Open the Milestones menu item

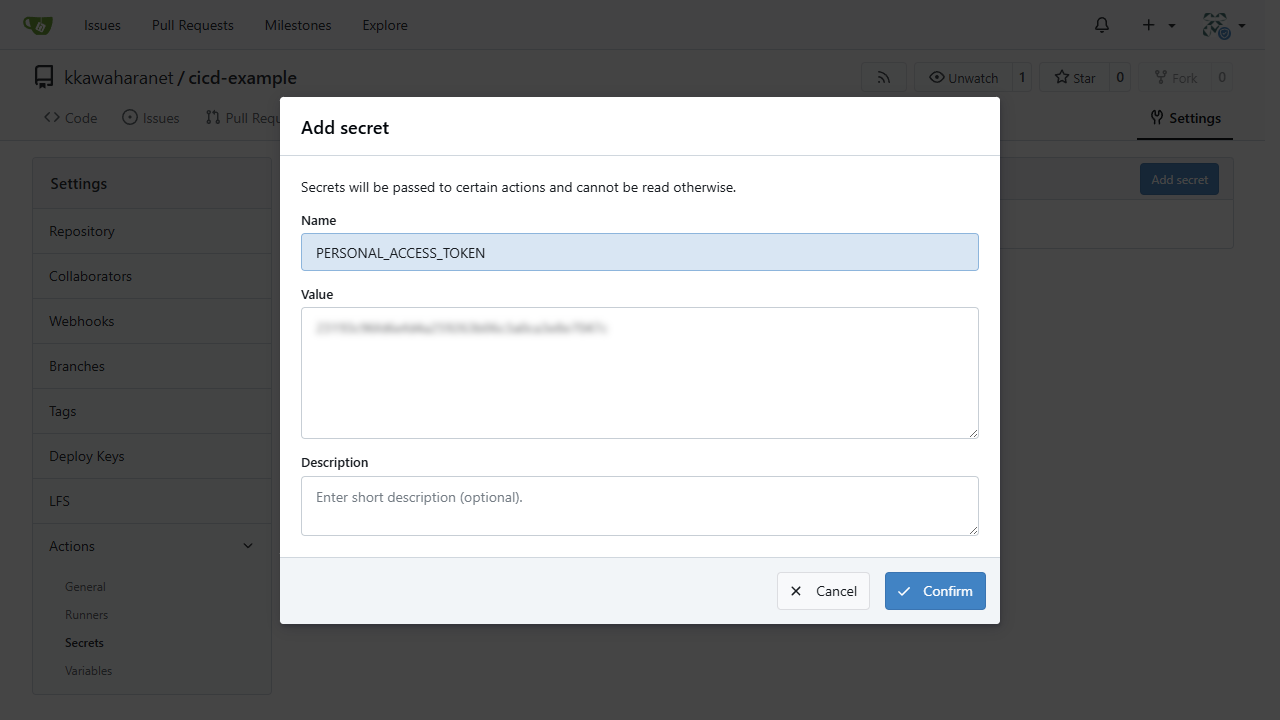[298, 25]
